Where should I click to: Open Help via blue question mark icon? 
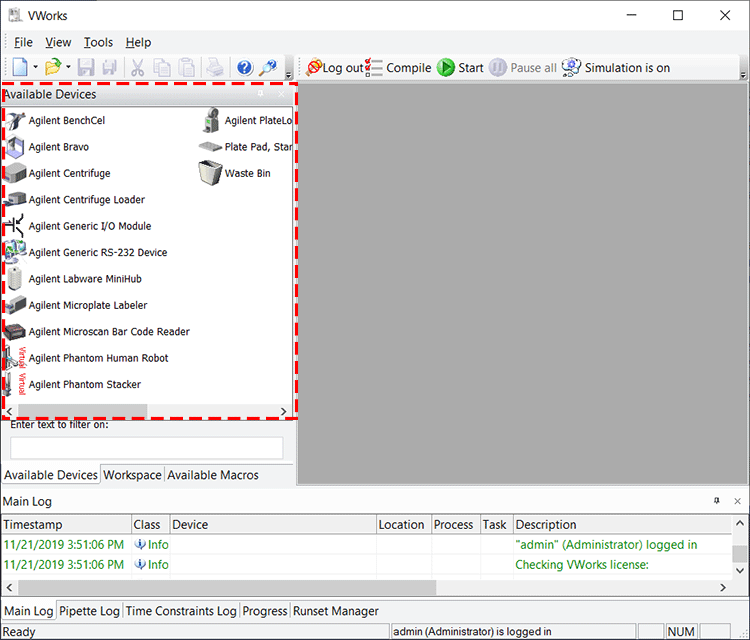244,67
